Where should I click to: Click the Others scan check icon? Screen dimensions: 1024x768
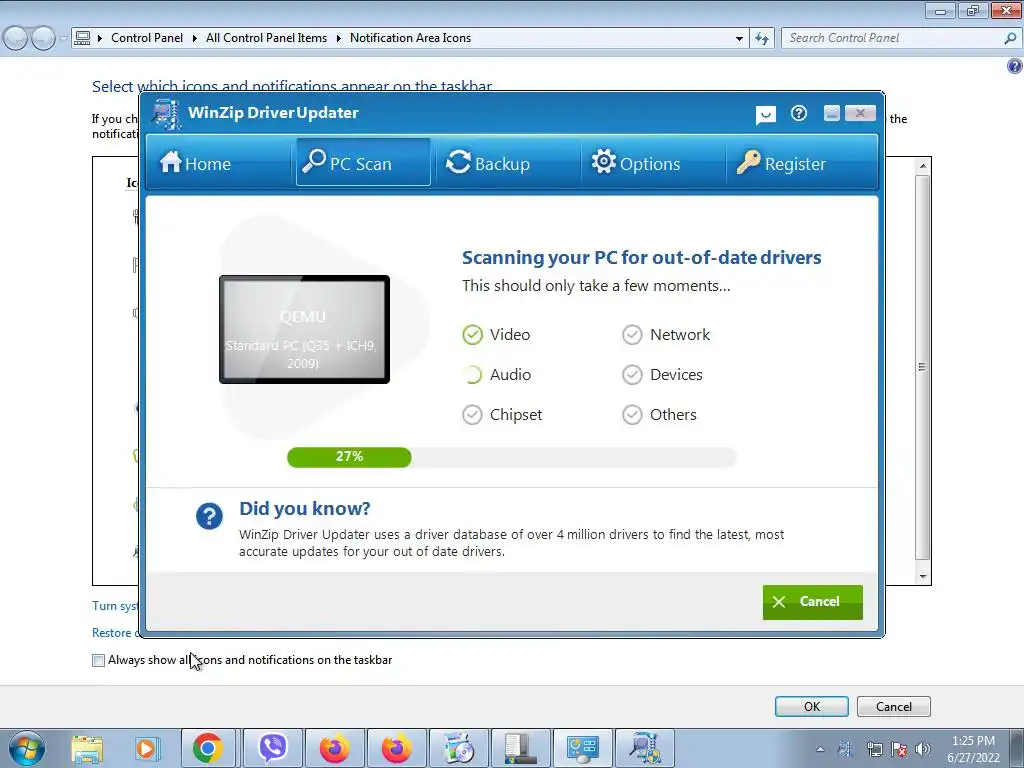632,415
